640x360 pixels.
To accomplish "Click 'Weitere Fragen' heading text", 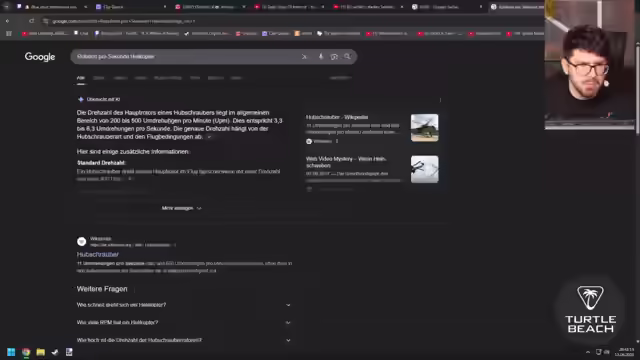I will 102,289.
